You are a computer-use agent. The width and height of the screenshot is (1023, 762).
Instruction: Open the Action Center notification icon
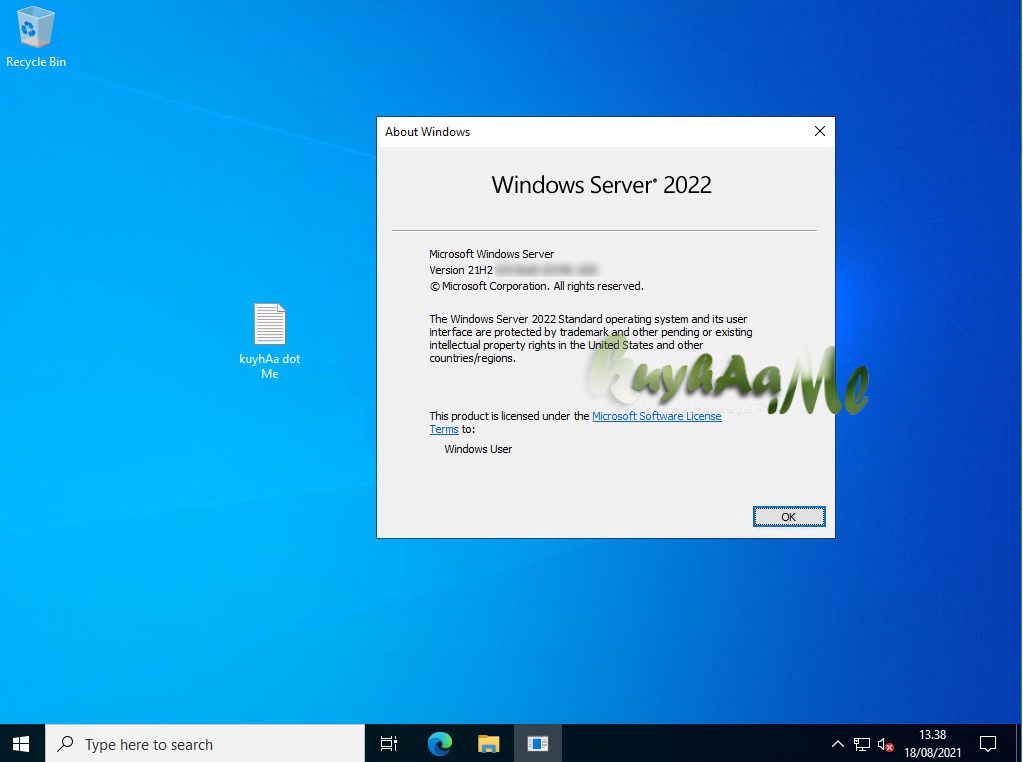click(x=988, y=743)
